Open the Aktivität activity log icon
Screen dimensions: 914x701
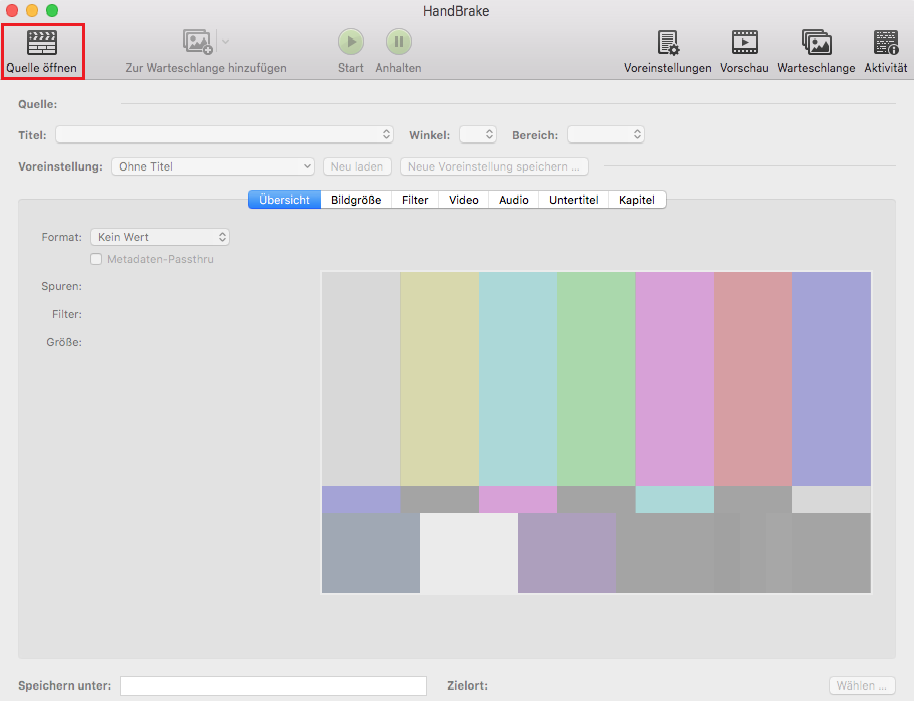coord(885,42)
